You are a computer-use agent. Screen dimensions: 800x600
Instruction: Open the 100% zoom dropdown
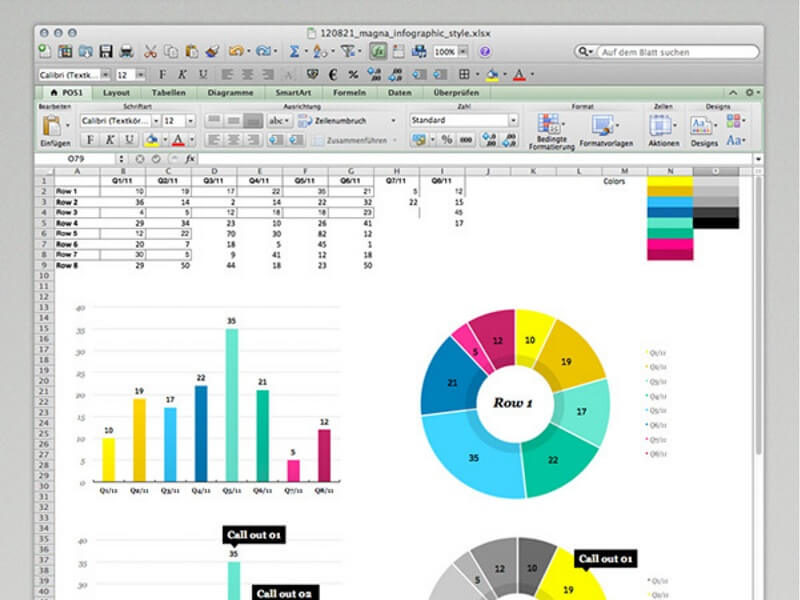[463, 52]
